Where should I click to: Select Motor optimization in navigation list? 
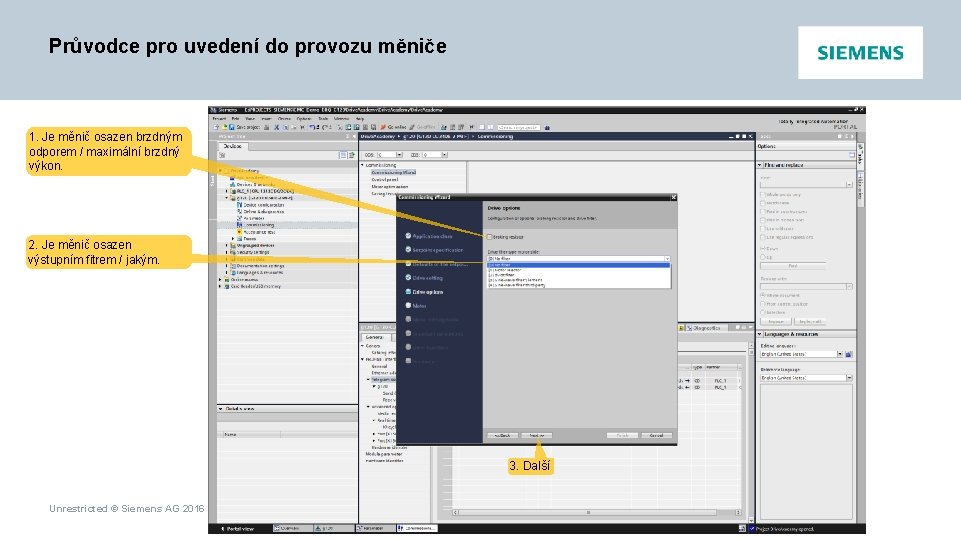click(x=390, y=186)
